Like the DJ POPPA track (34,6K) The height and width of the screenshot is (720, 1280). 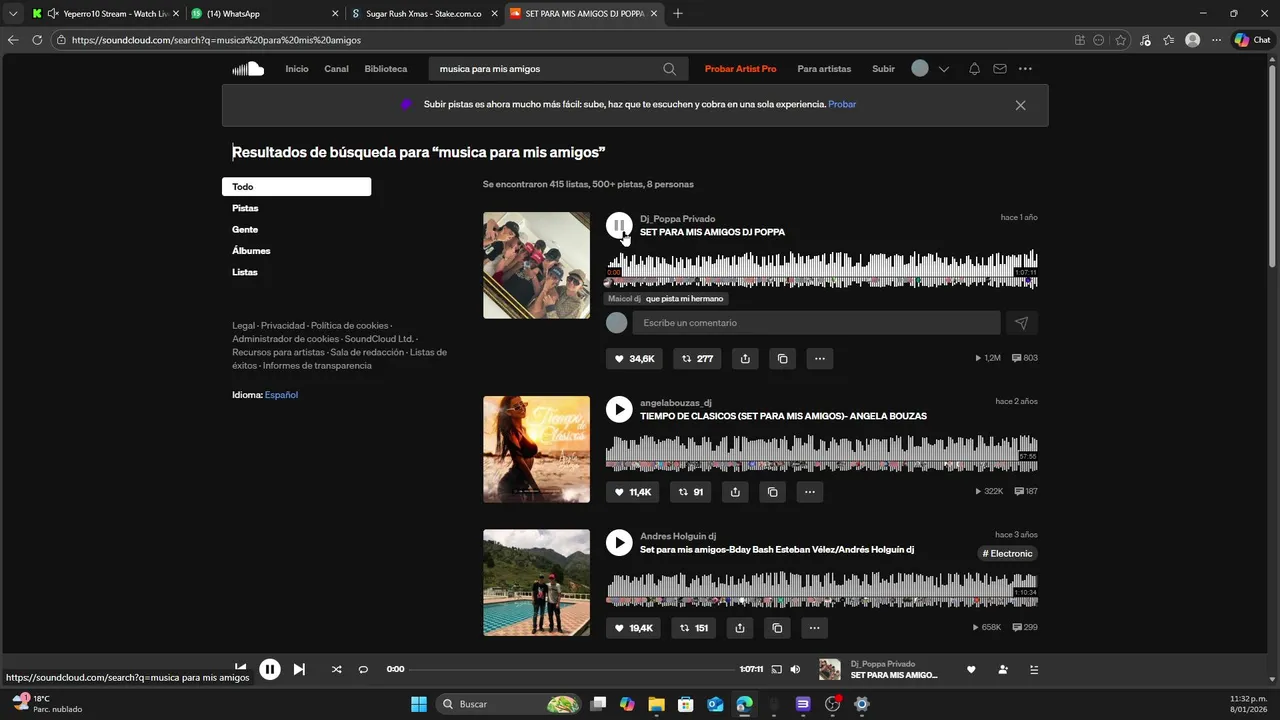pyautogui.click(x=634, y=358)
